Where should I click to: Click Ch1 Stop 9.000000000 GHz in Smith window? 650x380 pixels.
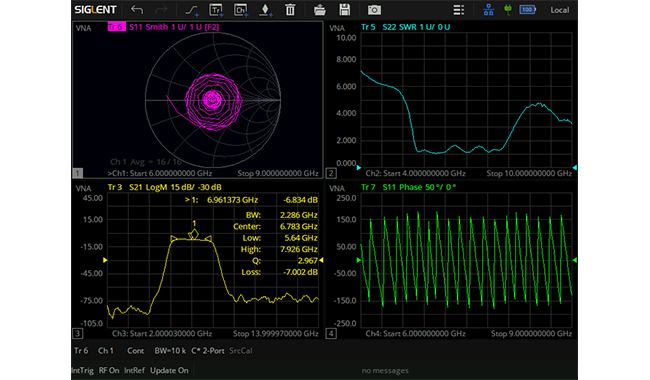(x=278, y=173)
